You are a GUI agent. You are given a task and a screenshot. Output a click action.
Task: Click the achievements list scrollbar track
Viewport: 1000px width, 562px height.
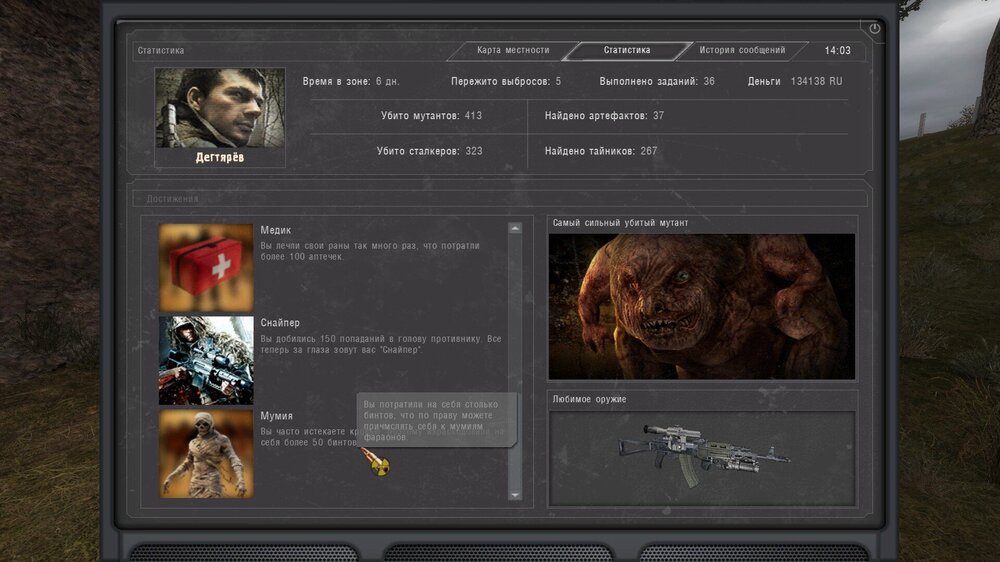coord(515,361)
